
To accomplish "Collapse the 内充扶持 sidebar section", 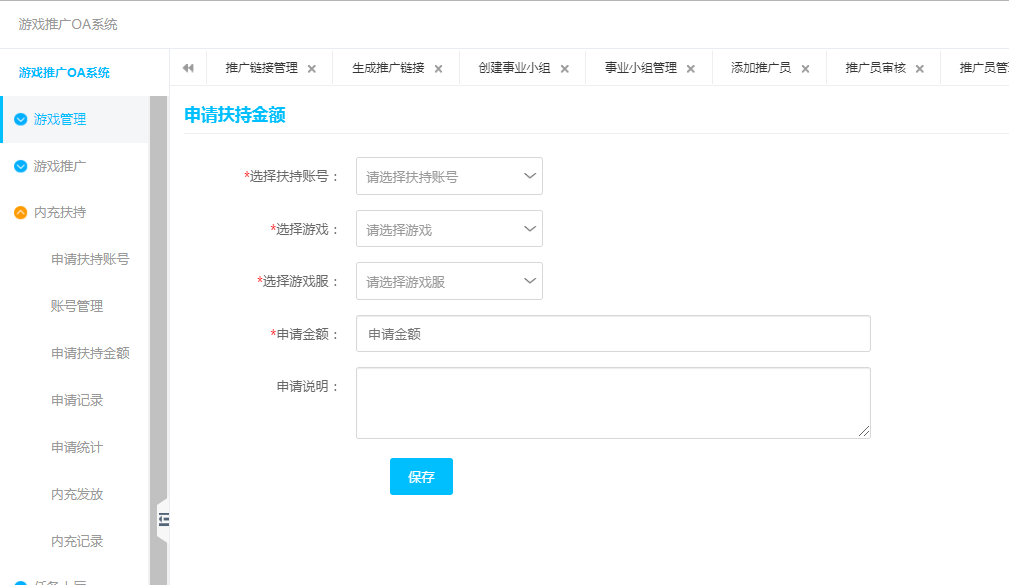I will 60,212.
